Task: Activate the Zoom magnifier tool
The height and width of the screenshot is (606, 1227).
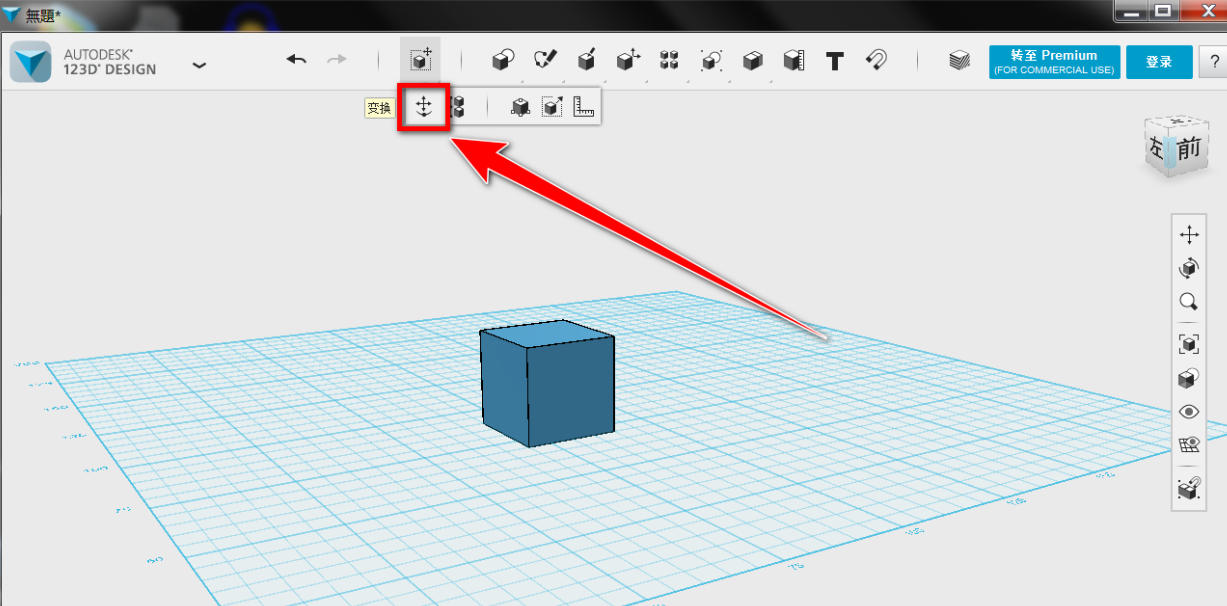Action: (x=1189, y=301)
